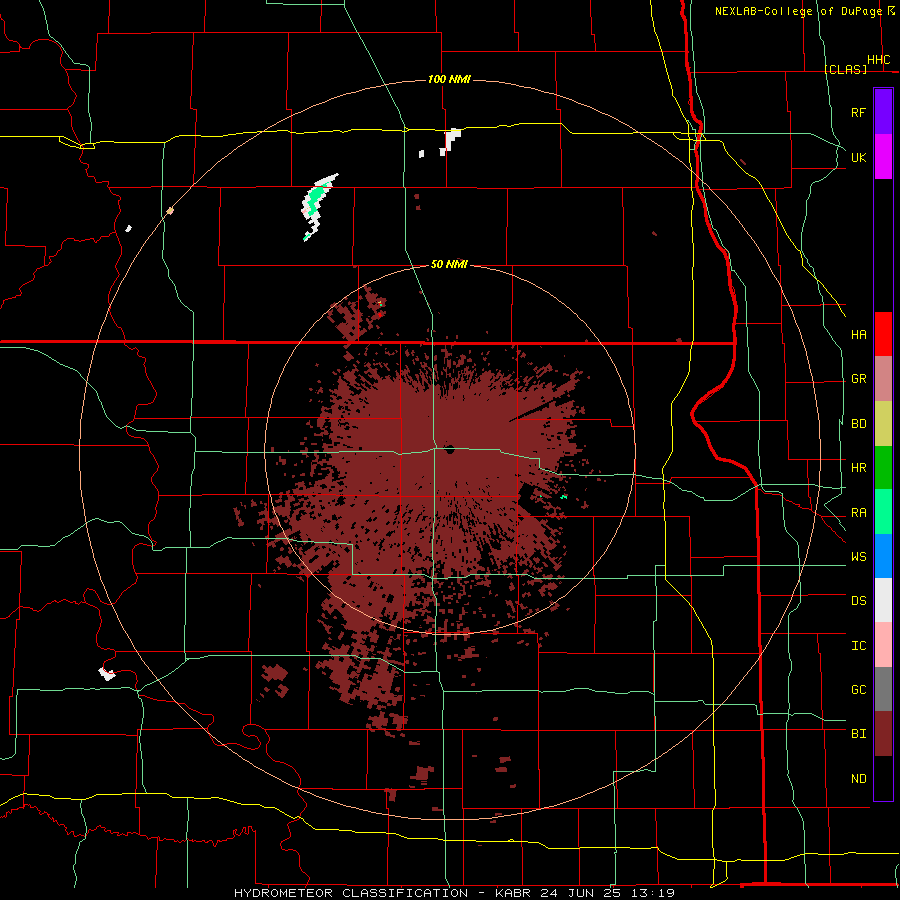Click the BD yellow legend swatch

click(883, 423)
